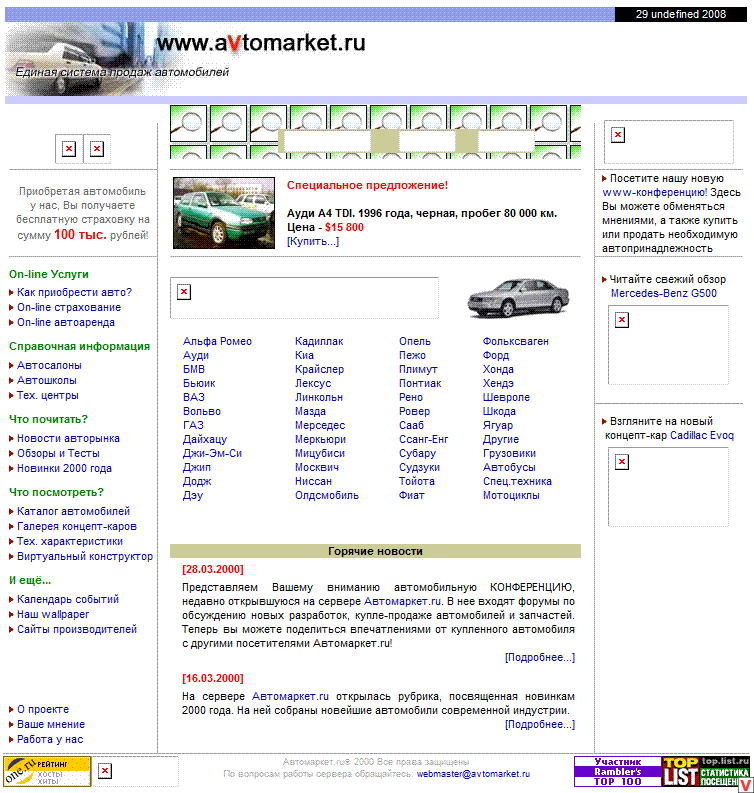
Task: Open the Джи-Эм-Си brand link
Action: point(212,454)
